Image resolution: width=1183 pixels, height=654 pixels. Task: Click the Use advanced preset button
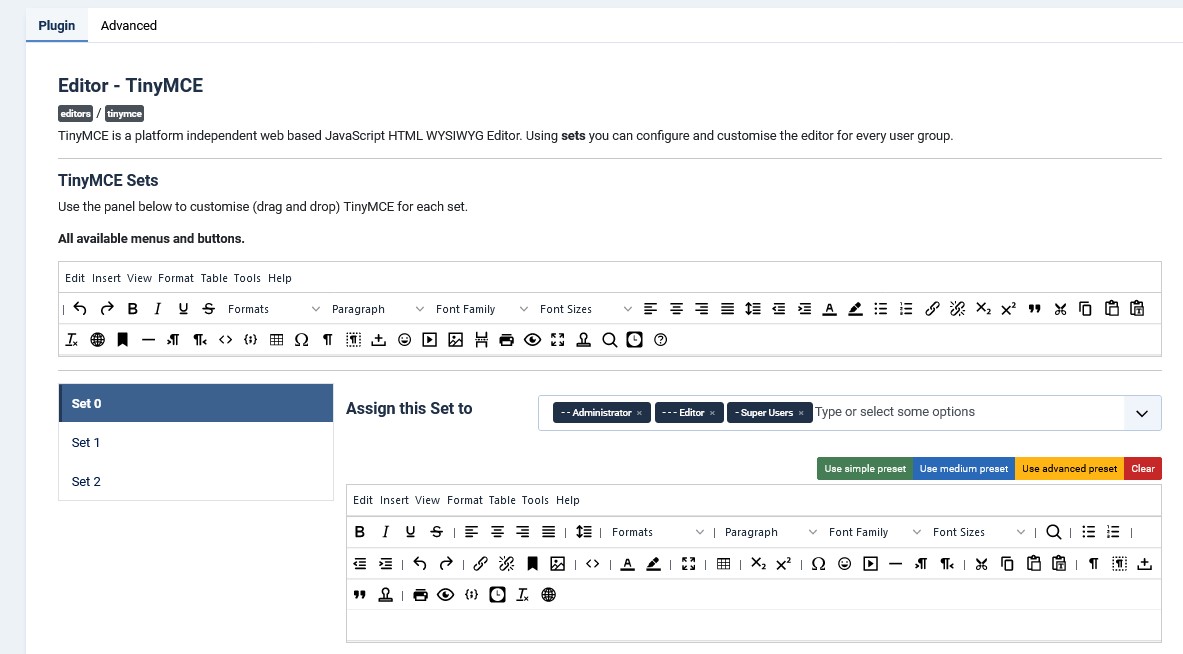(x=1068, y=467)
